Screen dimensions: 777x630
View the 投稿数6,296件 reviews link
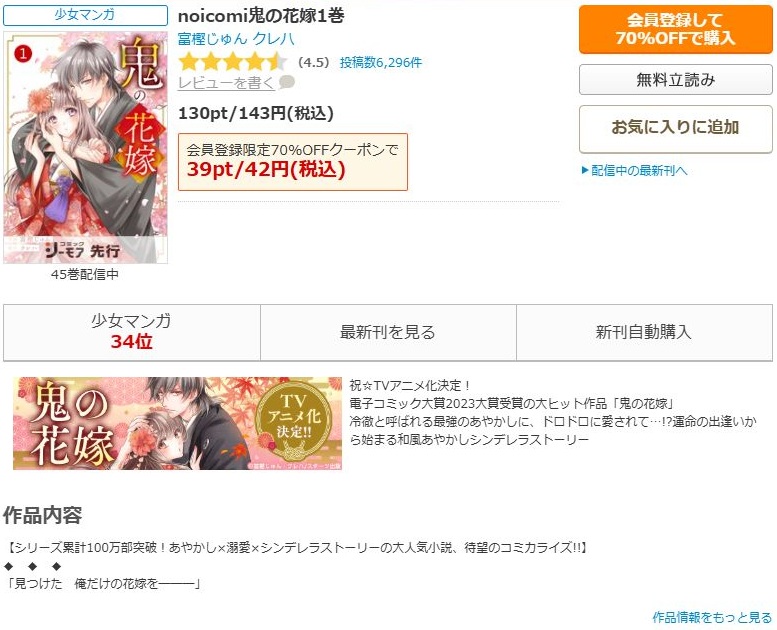pyautogui.click(x=381, y=62)
